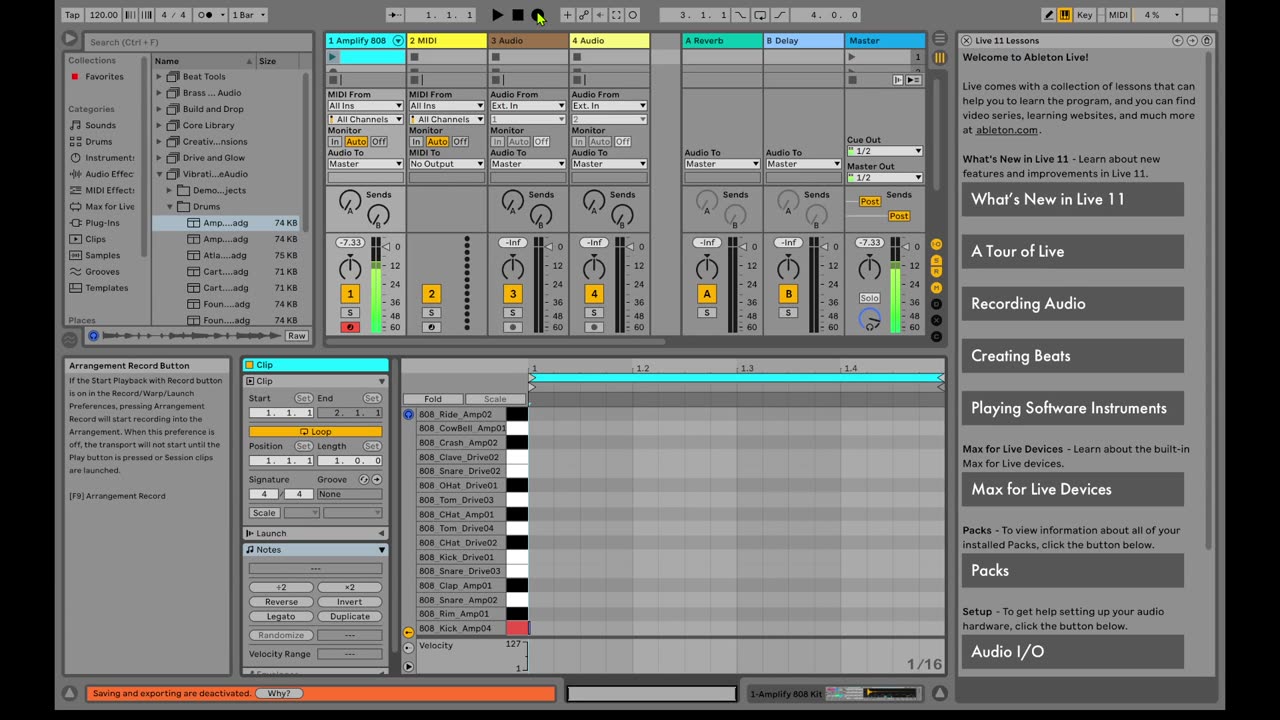Image resolution: width=1280 pixels, height=720 pixels.
Task: Toggle the arrangement Loop switch
Action: coord(761,15)
